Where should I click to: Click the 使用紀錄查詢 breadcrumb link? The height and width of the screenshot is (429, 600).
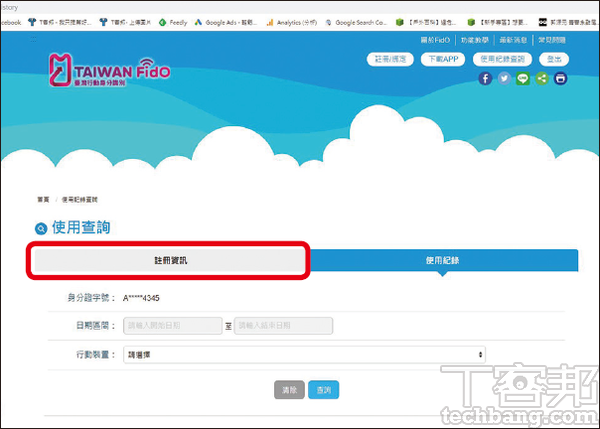[x=80, y=200]
